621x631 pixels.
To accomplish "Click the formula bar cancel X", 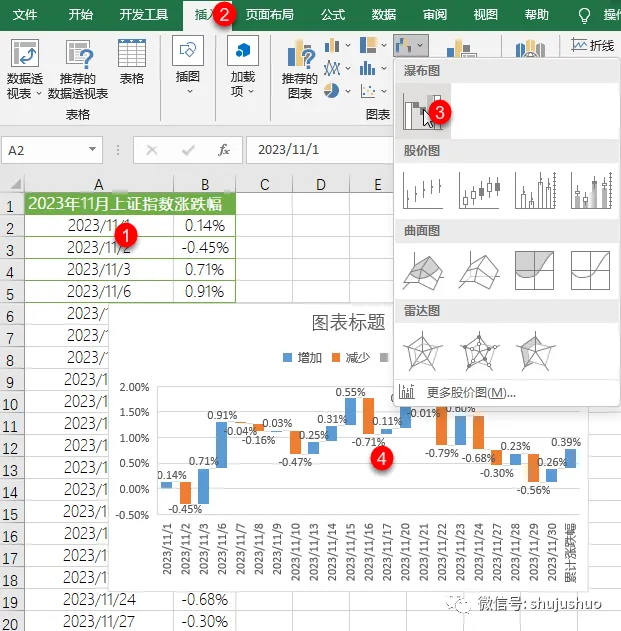I will point(152,150).
